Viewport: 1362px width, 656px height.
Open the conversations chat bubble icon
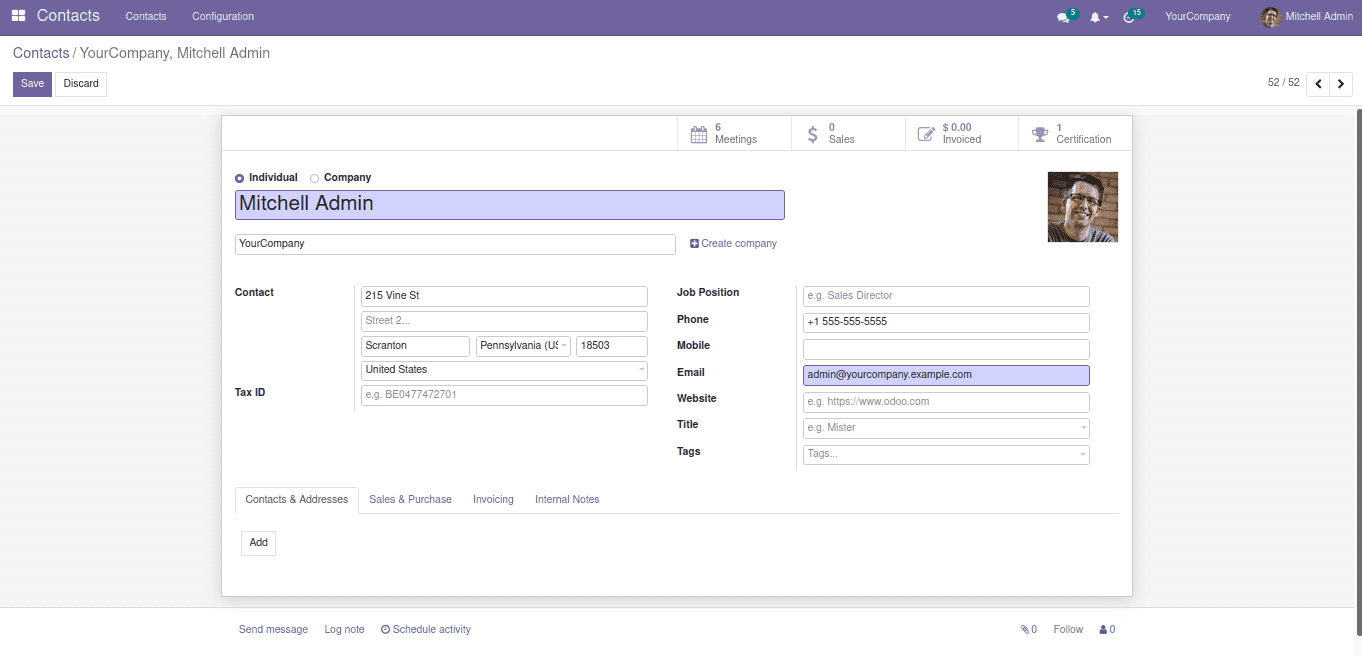point(1063,17)
